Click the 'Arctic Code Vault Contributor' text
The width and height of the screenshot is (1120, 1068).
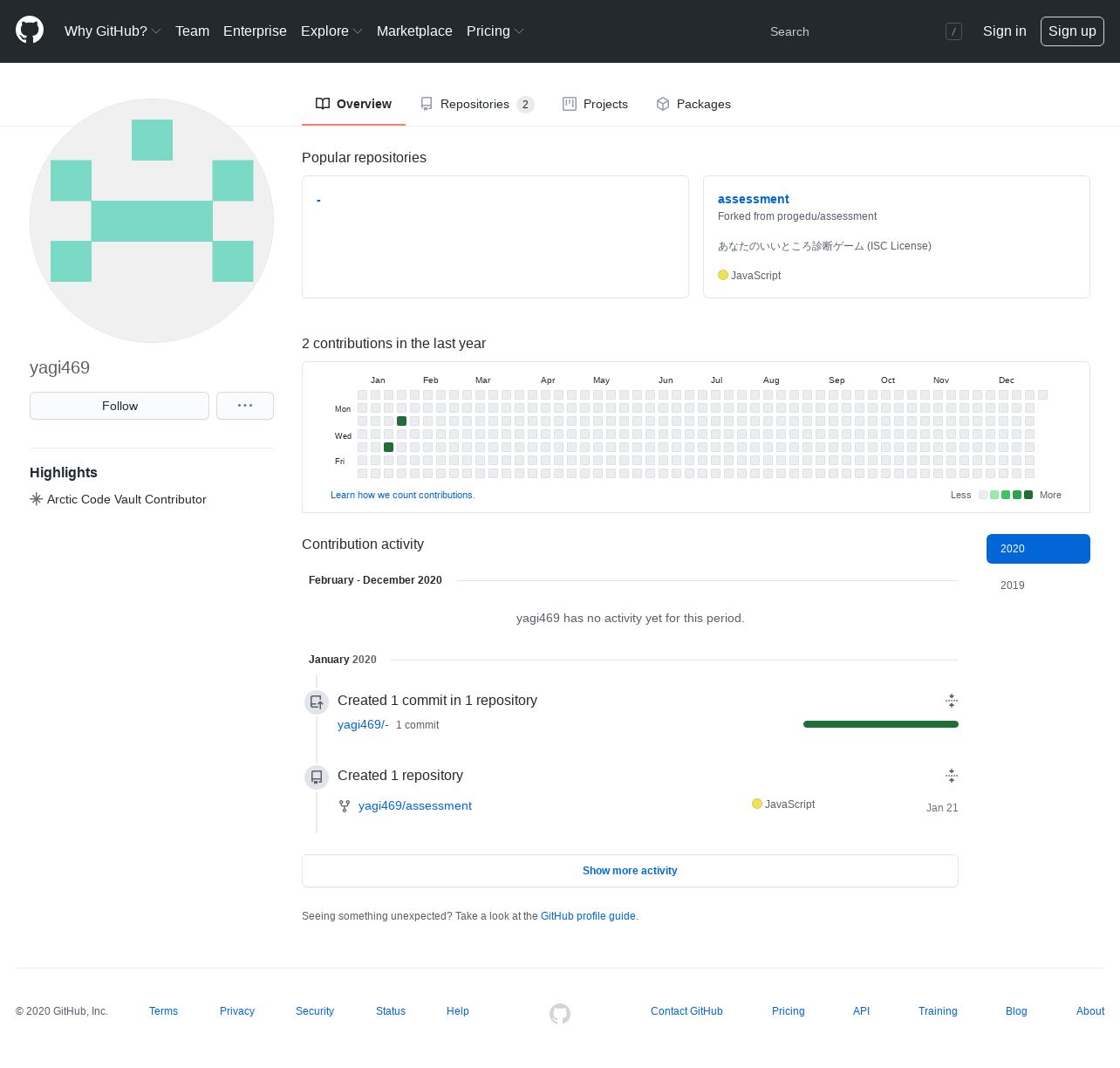coord(126,499)
